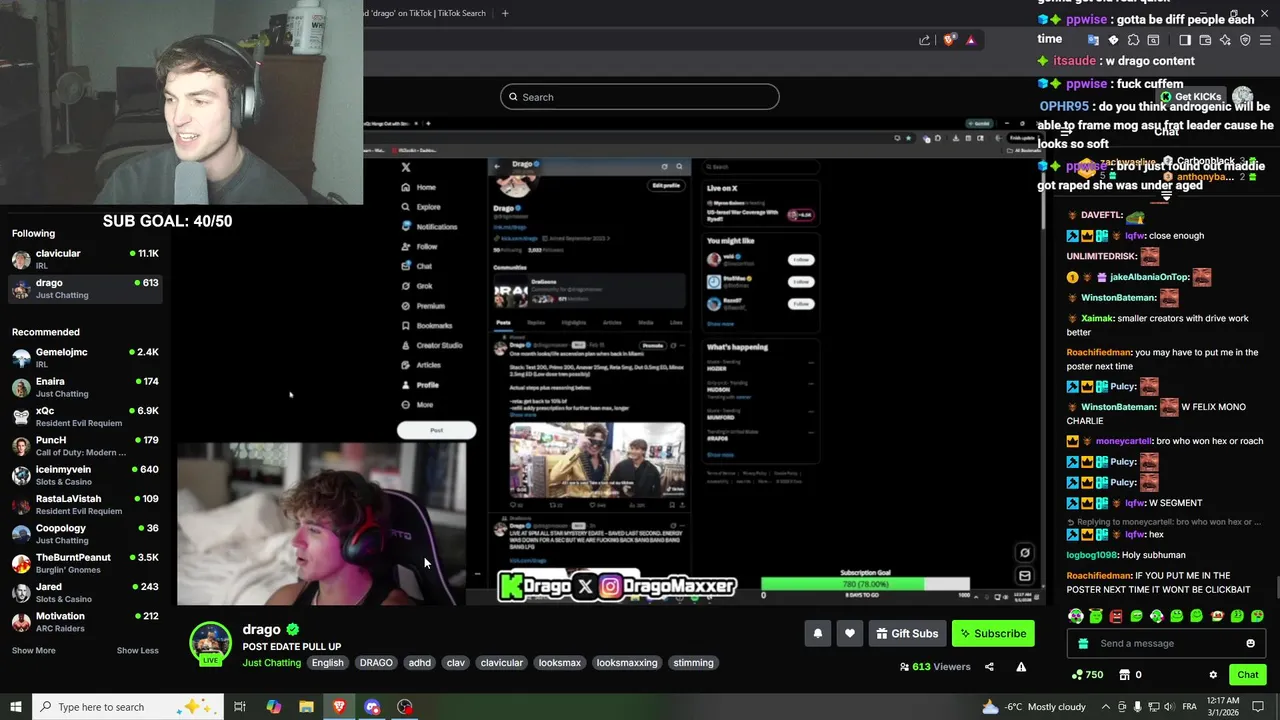
Task: Select the DRAGO tag
Action: click(376, 663)
